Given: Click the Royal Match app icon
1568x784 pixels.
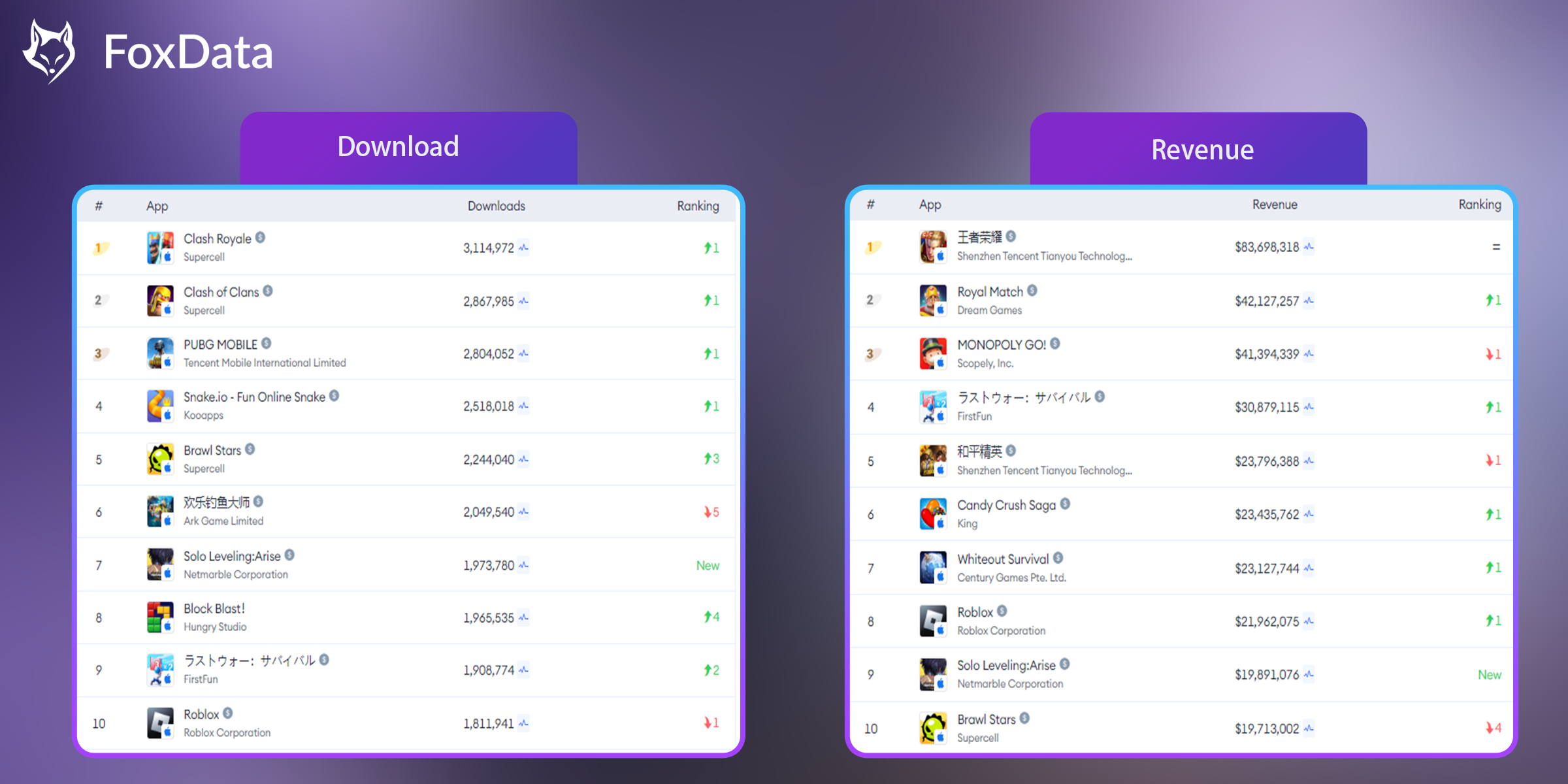Looking at the screenshot, I should tap(930, 299).
